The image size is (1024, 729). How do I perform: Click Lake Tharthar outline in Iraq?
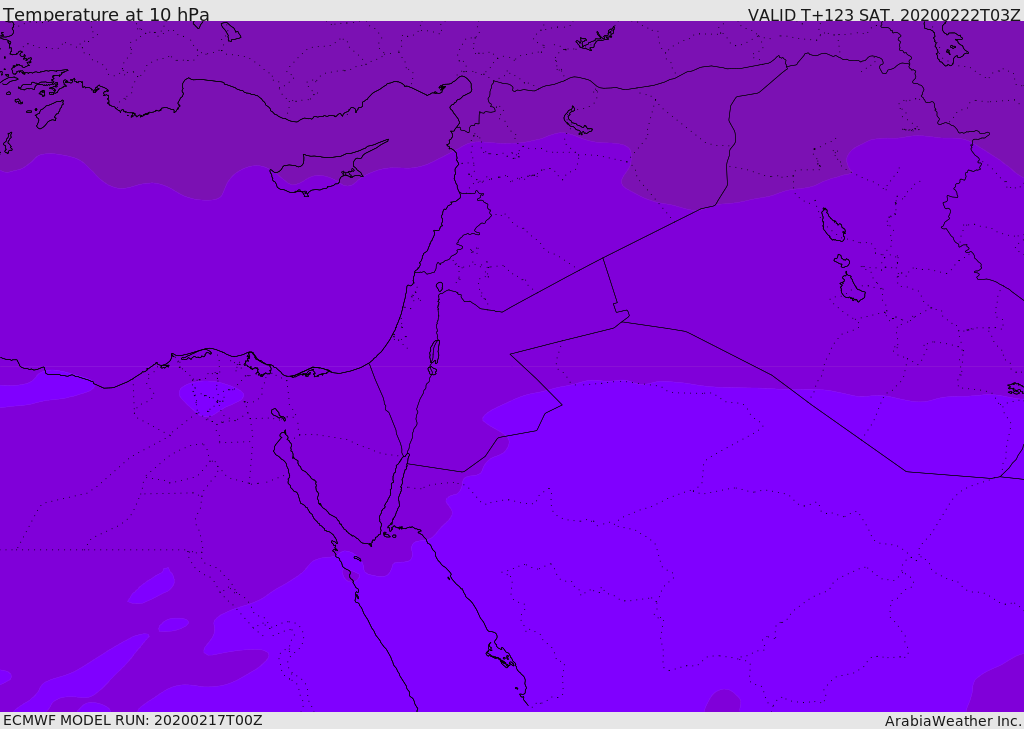point(833,225)
